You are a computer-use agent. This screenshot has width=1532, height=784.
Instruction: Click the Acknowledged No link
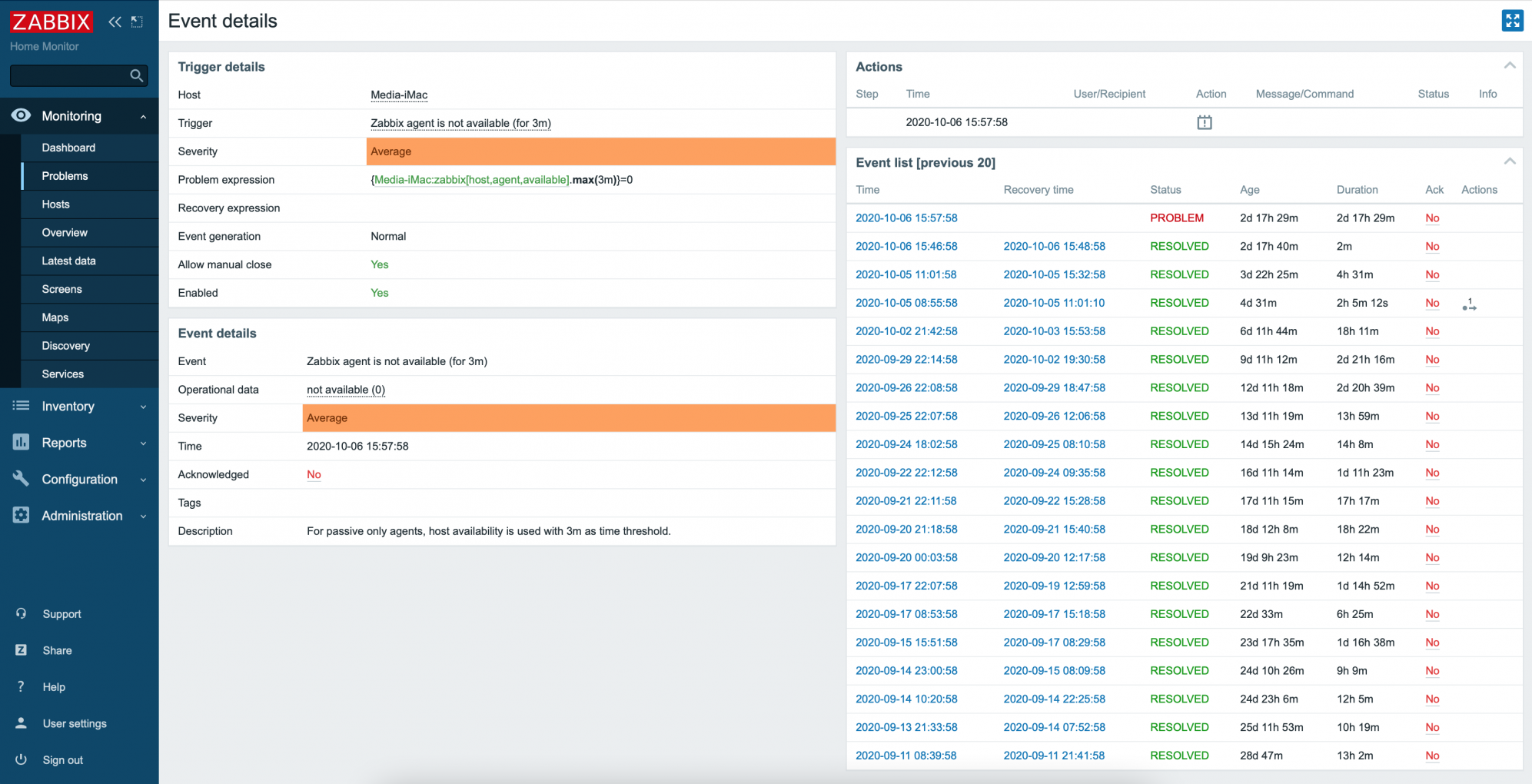pyautogui.click(x=314, y=474)
